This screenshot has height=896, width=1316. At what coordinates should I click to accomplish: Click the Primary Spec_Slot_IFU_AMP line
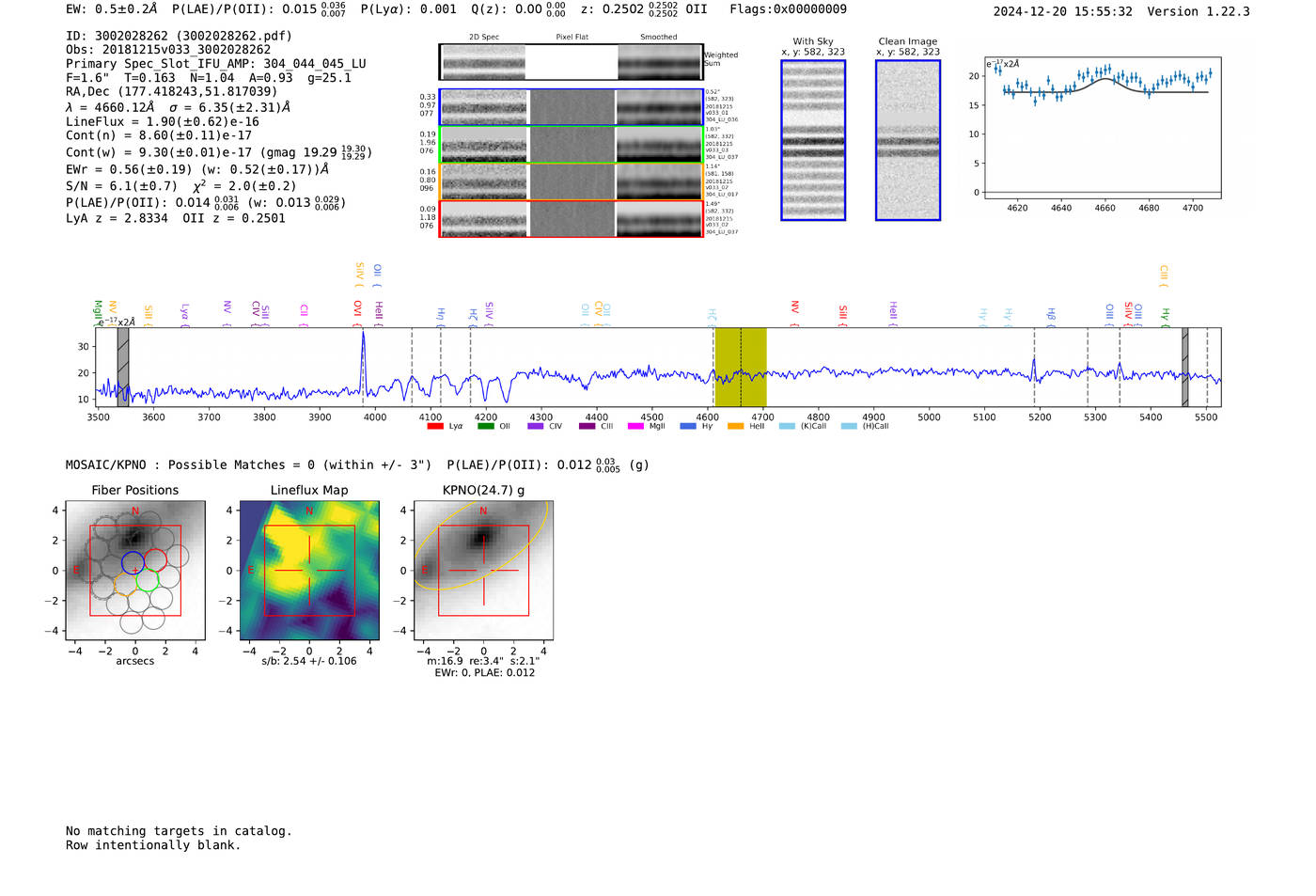tap(216, 64)
